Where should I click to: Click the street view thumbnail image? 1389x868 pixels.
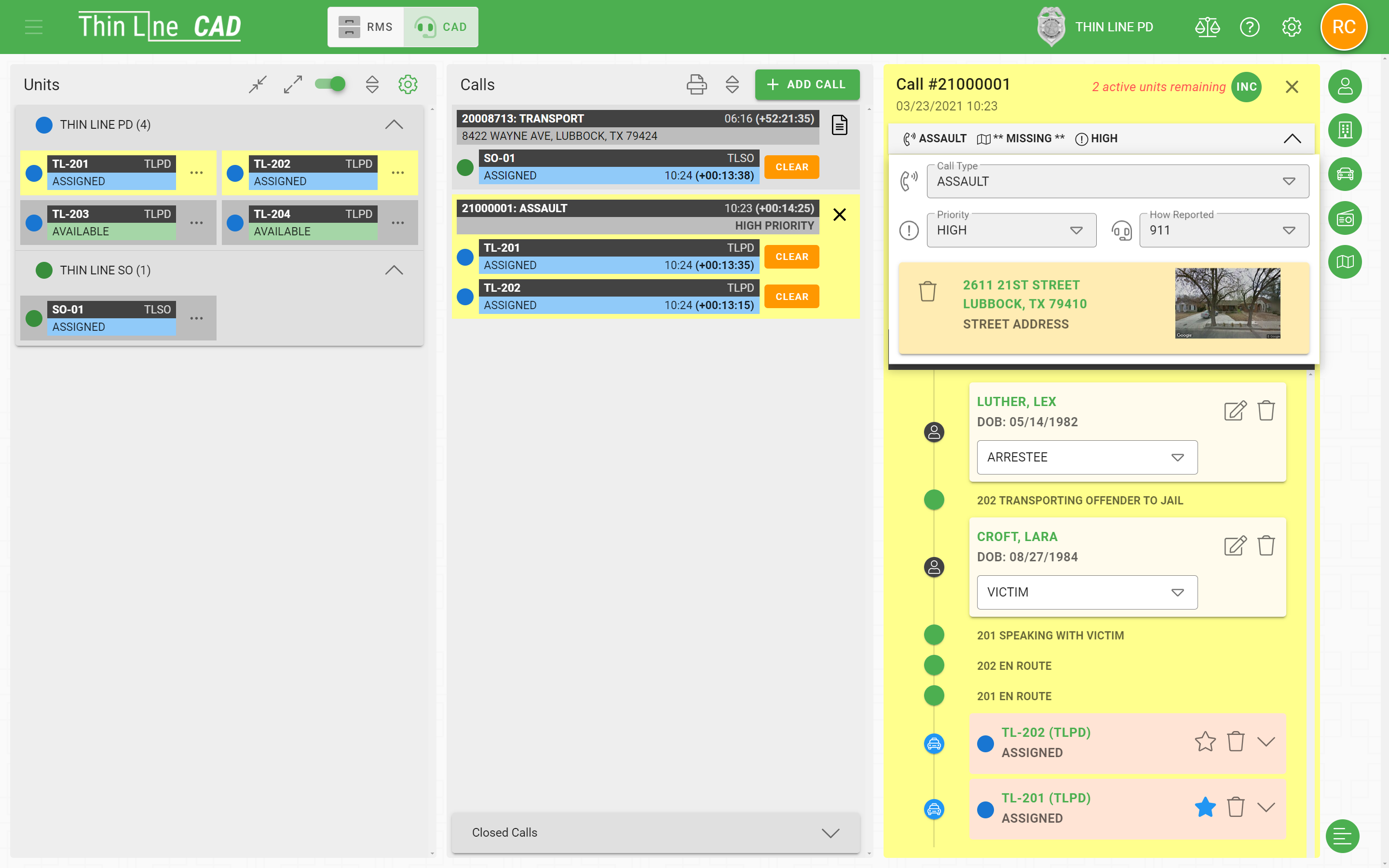coord(1227,303)
